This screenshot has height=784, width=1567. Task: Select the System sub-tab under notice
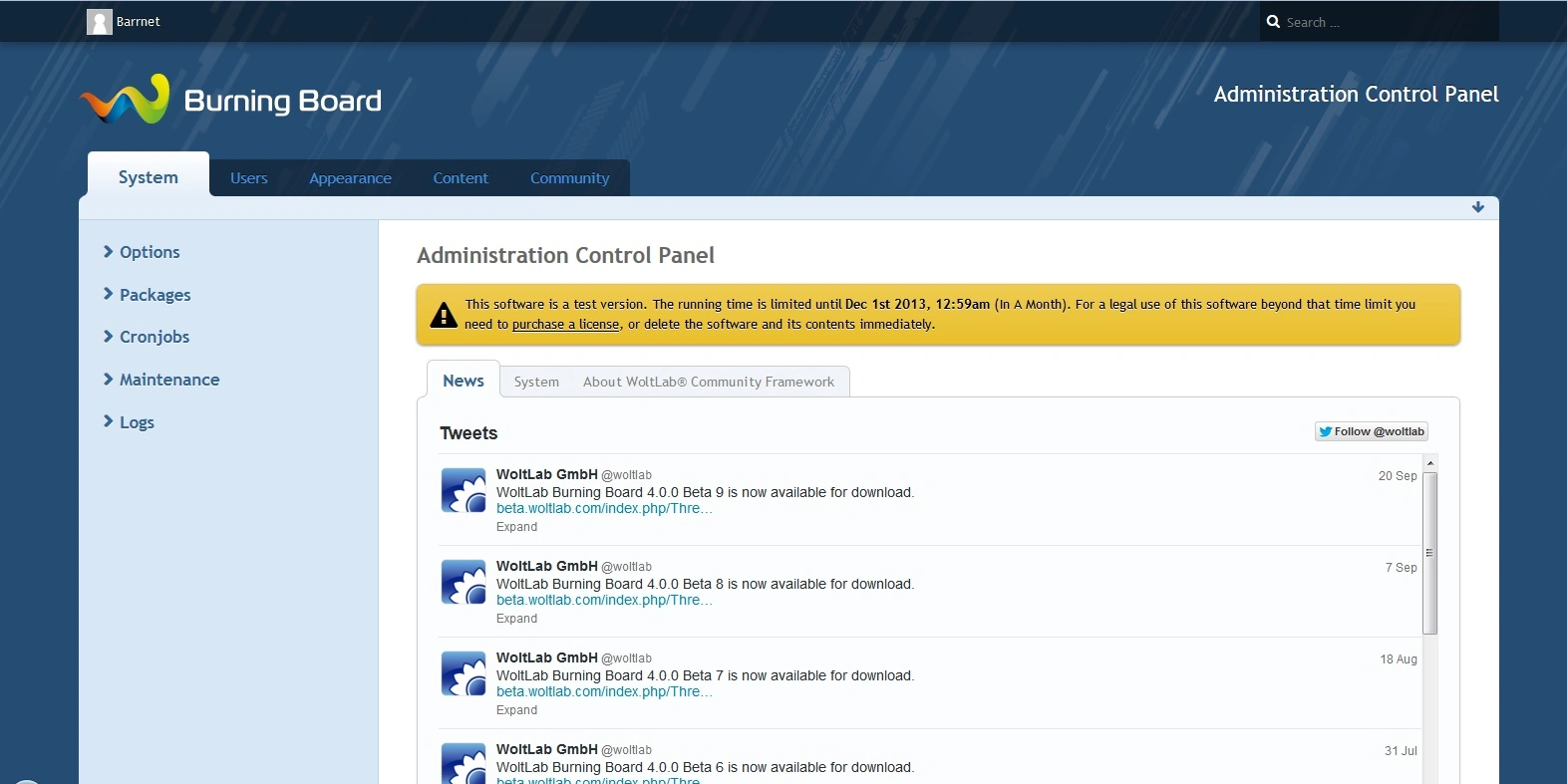(x=536, y=382)
